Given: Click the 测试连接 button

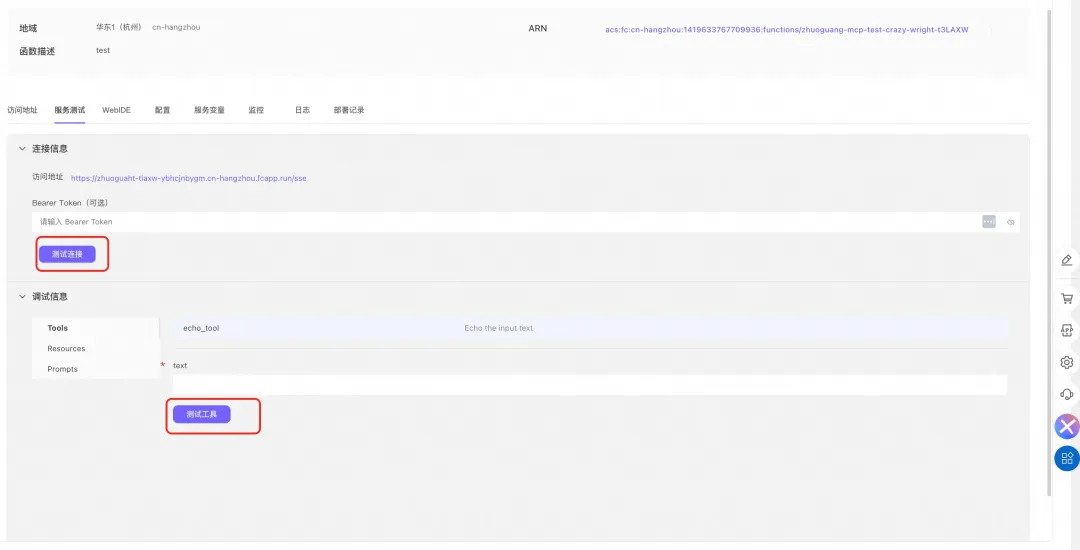Looking at the screenshot, I should pyautogui.click(x=67, y=254).
